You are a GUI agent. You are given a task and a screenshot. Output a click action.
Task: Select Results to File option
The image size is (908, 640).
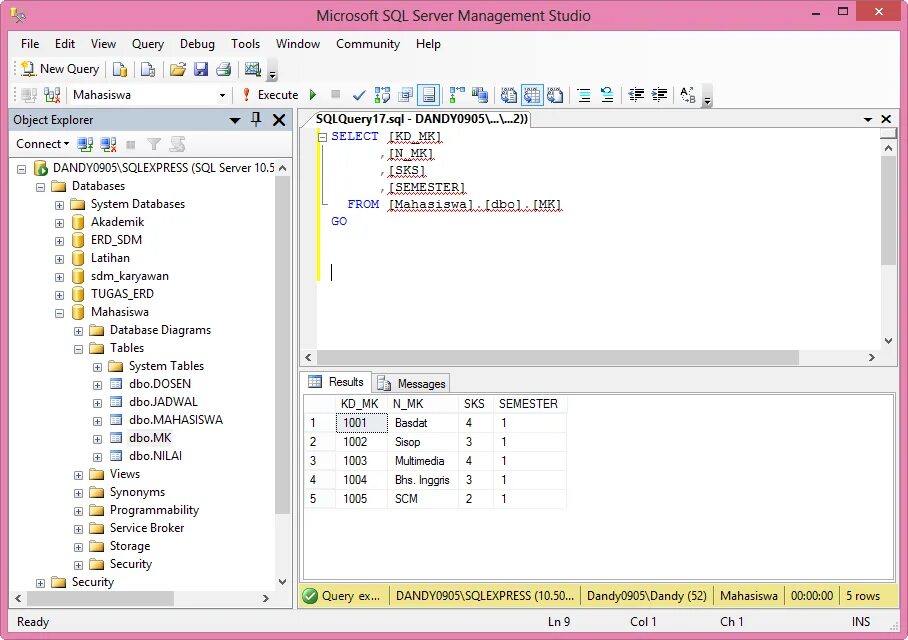[555, 95]
